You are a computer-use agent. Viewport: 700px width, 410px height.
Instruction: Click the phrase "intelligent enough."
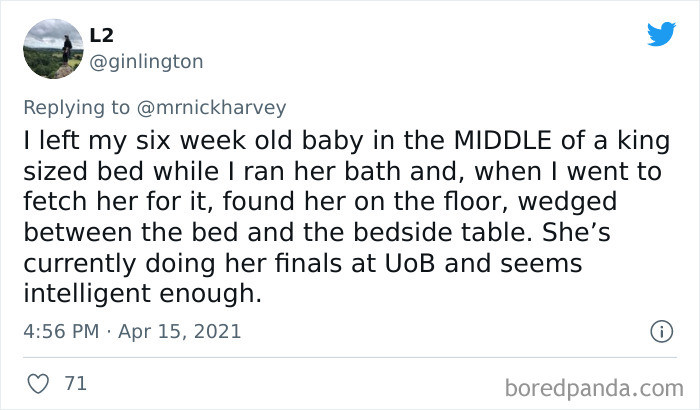[142, 294]
